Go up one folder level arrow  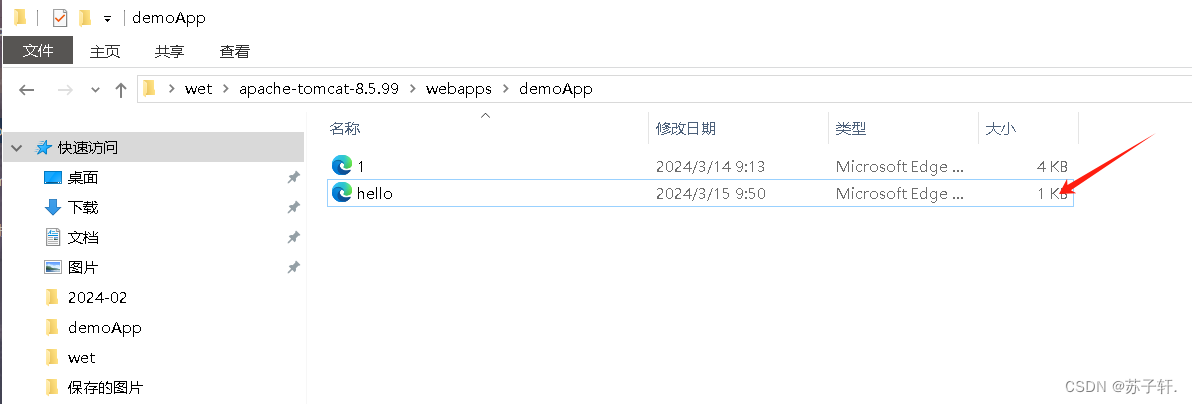(120, 90)
